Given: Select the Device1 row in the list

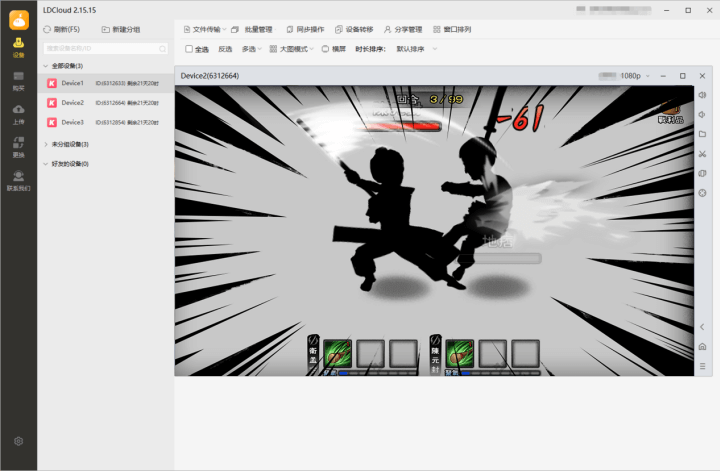Looking at the screenshot, I should (x=106, y=83).
